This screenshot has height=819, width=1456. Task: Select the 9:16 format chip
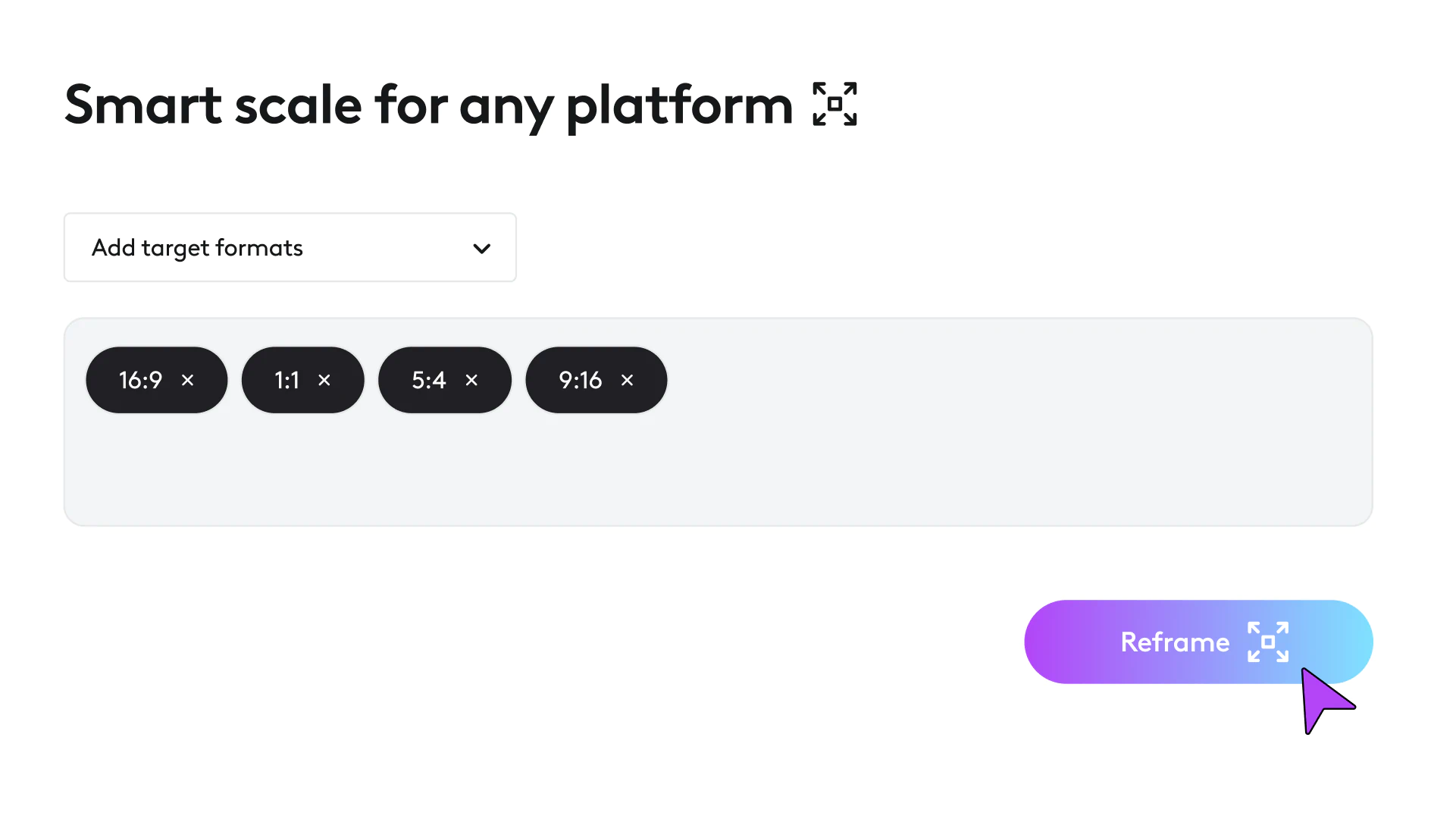coord(580,380)
